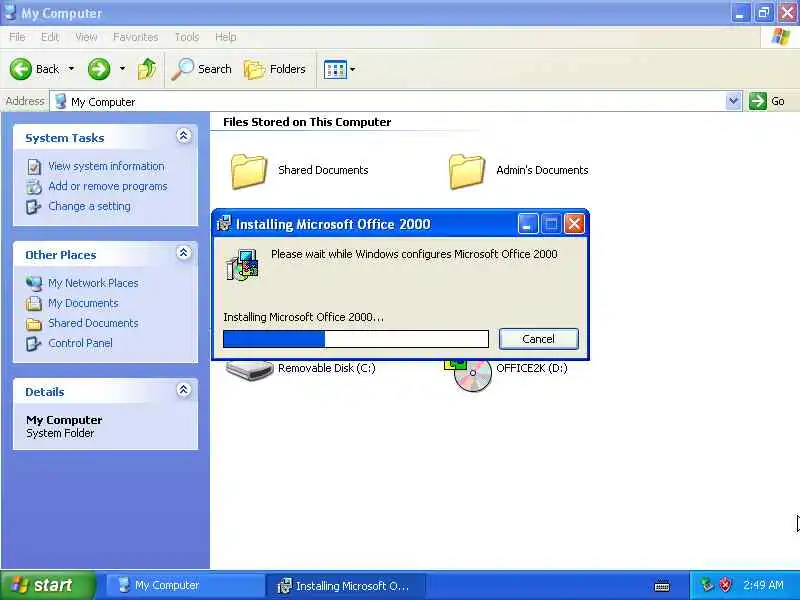The image size is (800, 600).
Task: Click the System Folder details text
Action: coord(60,433)
